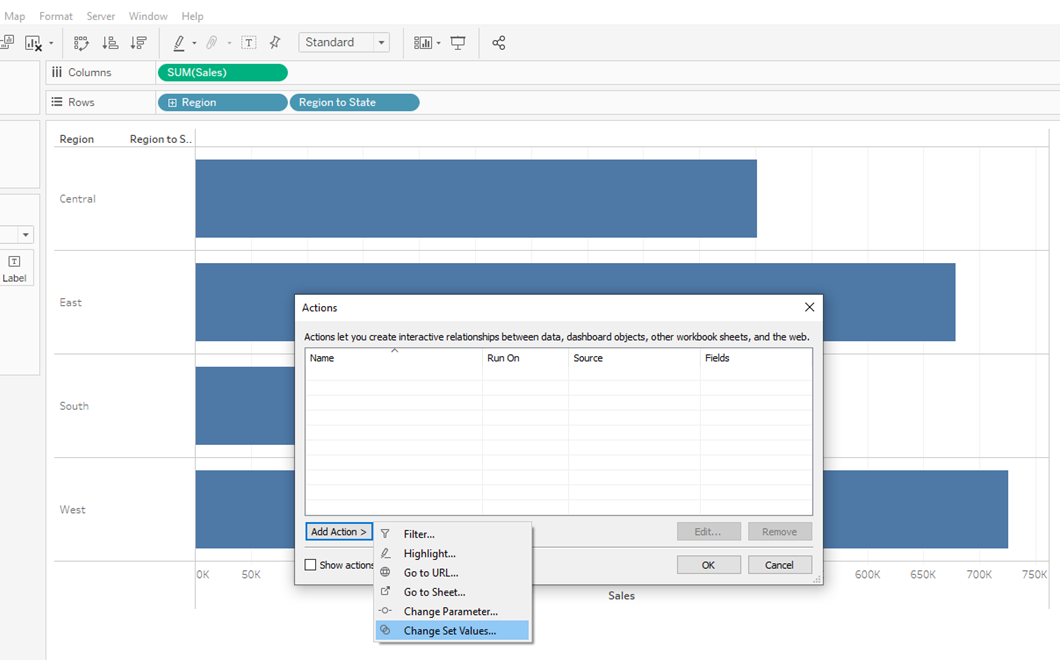
Task: Click the Region column header
Action: click(x=76, y=139)
